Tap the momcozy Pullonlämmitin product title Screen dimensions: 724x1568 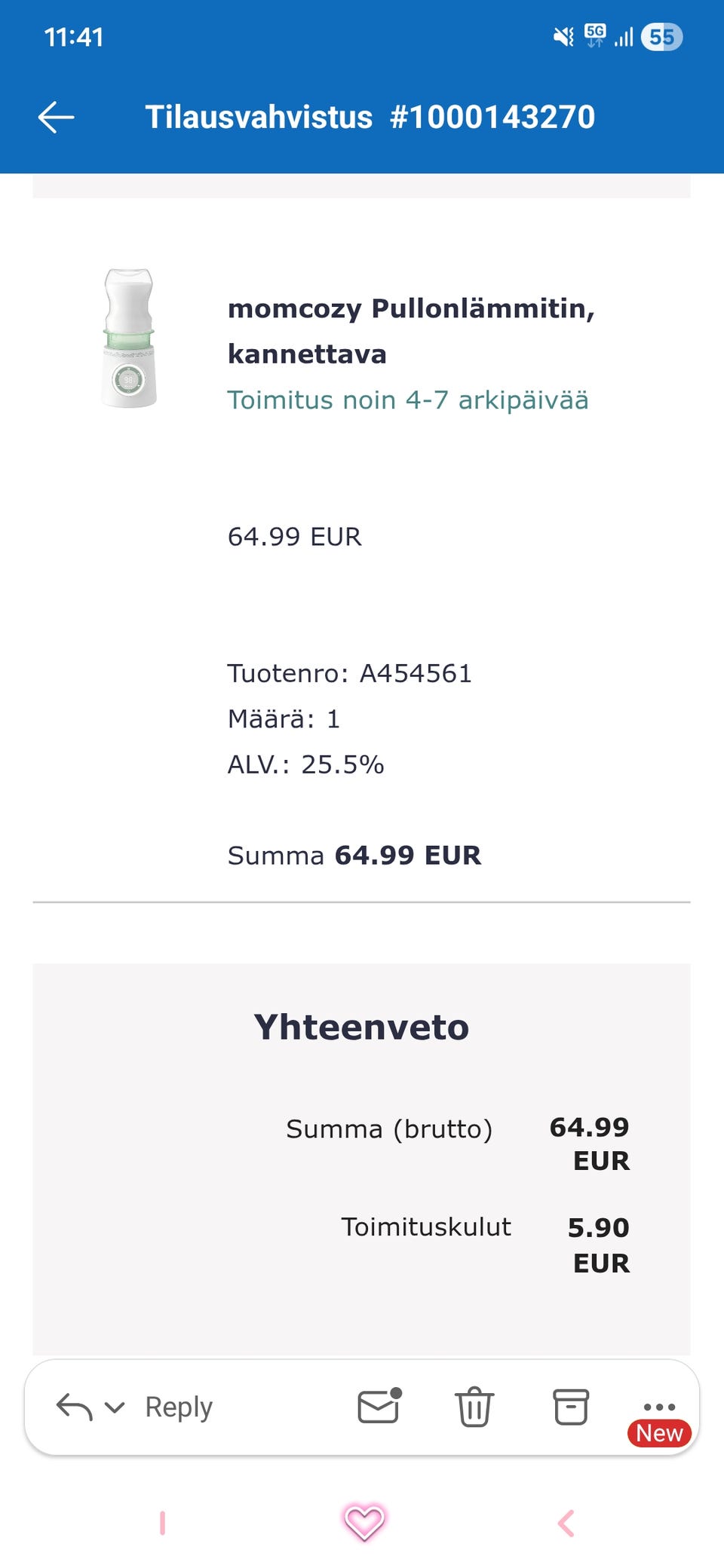(x=411, y=331)
